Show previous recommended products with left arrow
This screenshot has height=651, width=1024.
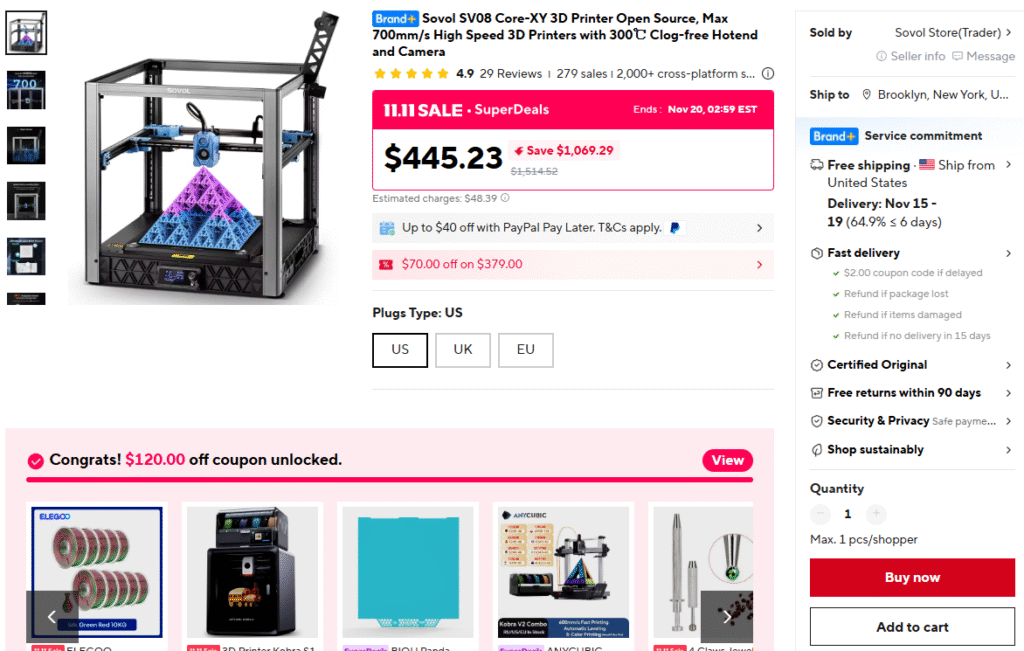[x=52, y=616]
